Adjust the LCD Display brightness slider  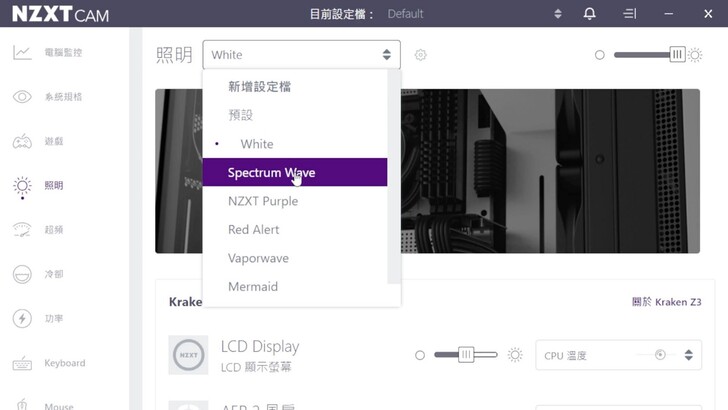(x=466, y=355)
